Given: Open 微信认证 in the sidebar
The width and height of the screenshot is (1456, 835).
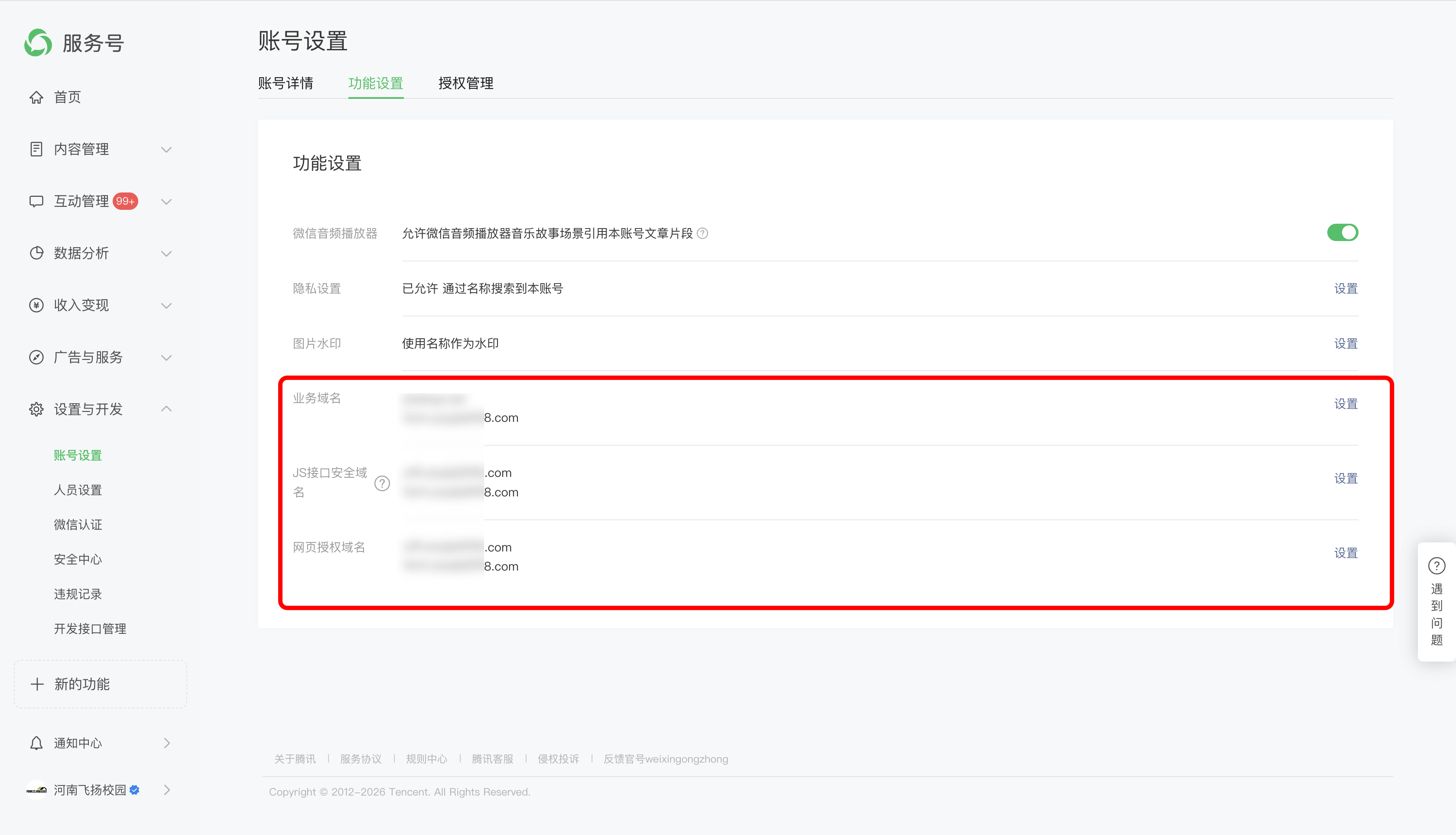Looking at the screenshot, I should pos(78,525).
